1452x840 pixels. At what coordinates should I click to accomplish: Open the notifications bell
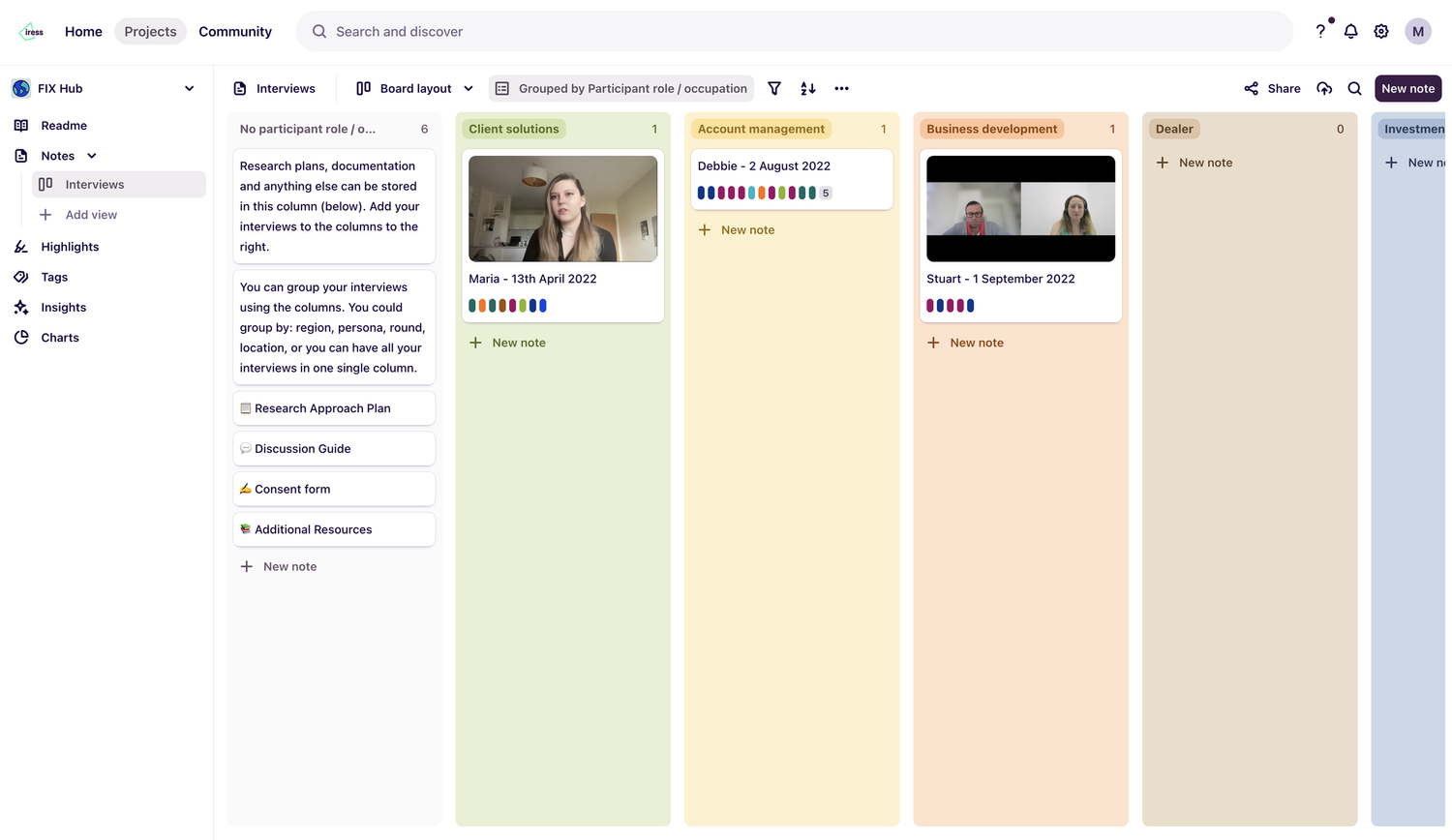tap(1351, 31)
